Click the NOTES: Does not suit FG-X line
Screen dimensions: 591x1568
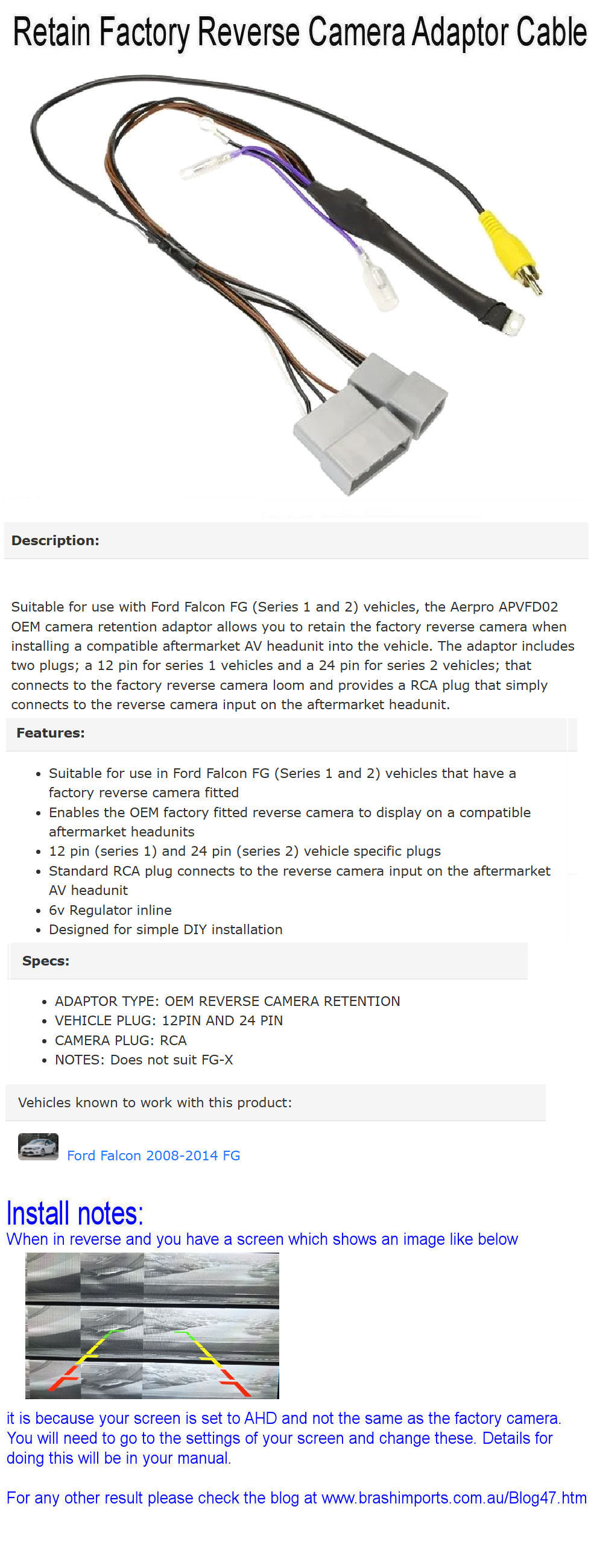pyautogui.click(x=144, y=1060)
